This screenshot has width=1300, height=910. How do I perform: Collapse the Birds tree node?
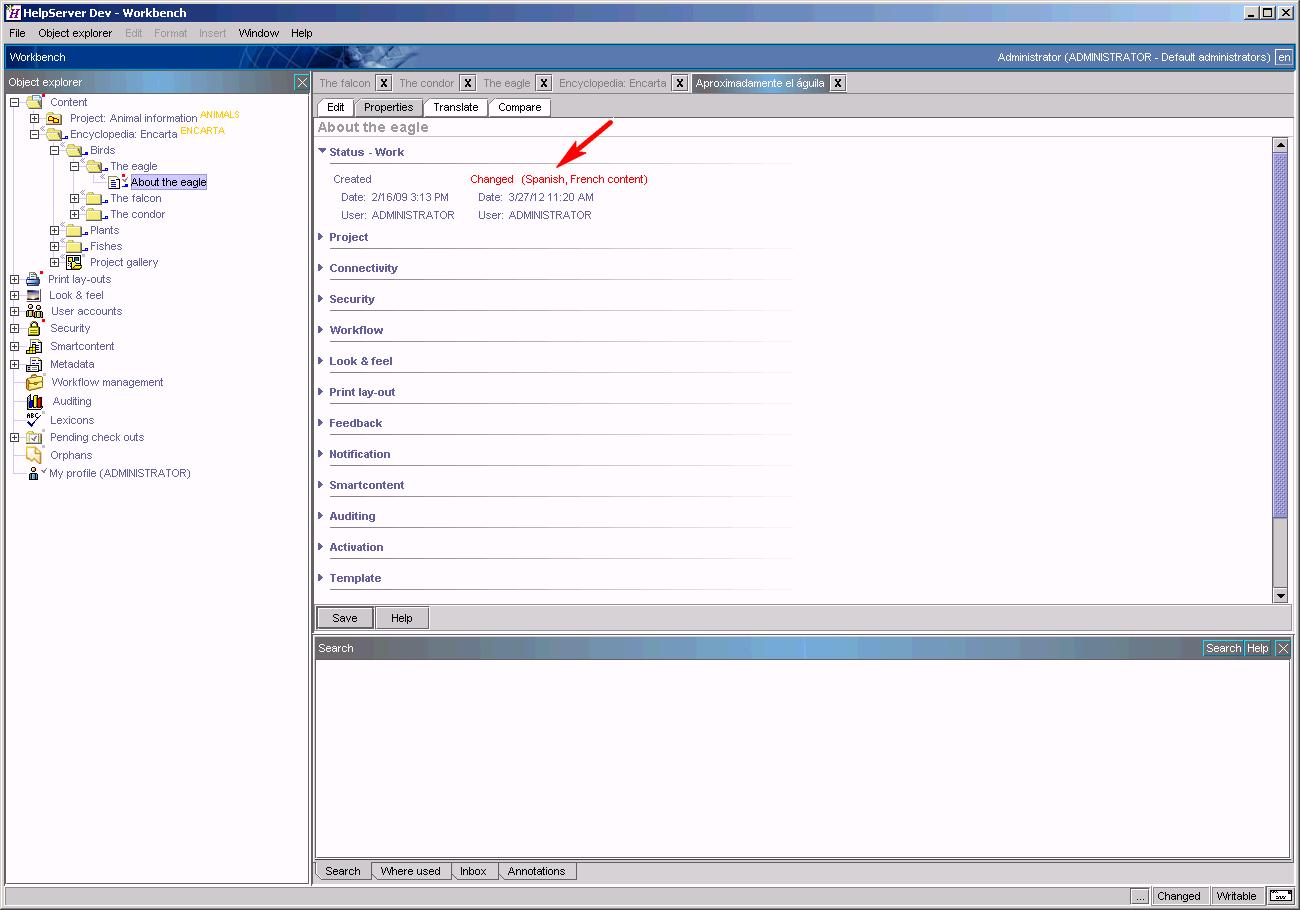point(54,150)
